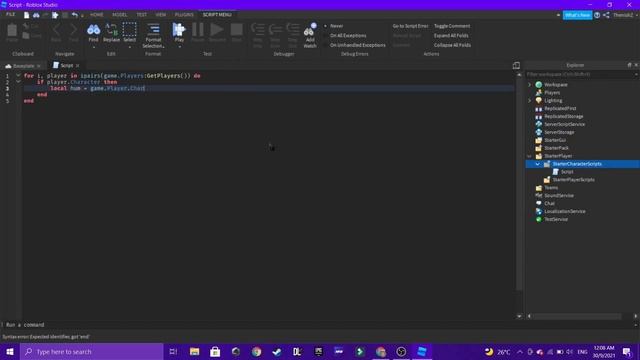
Task: Collapse the for-loop fold arrow on line 1
Action: (18, 76)
